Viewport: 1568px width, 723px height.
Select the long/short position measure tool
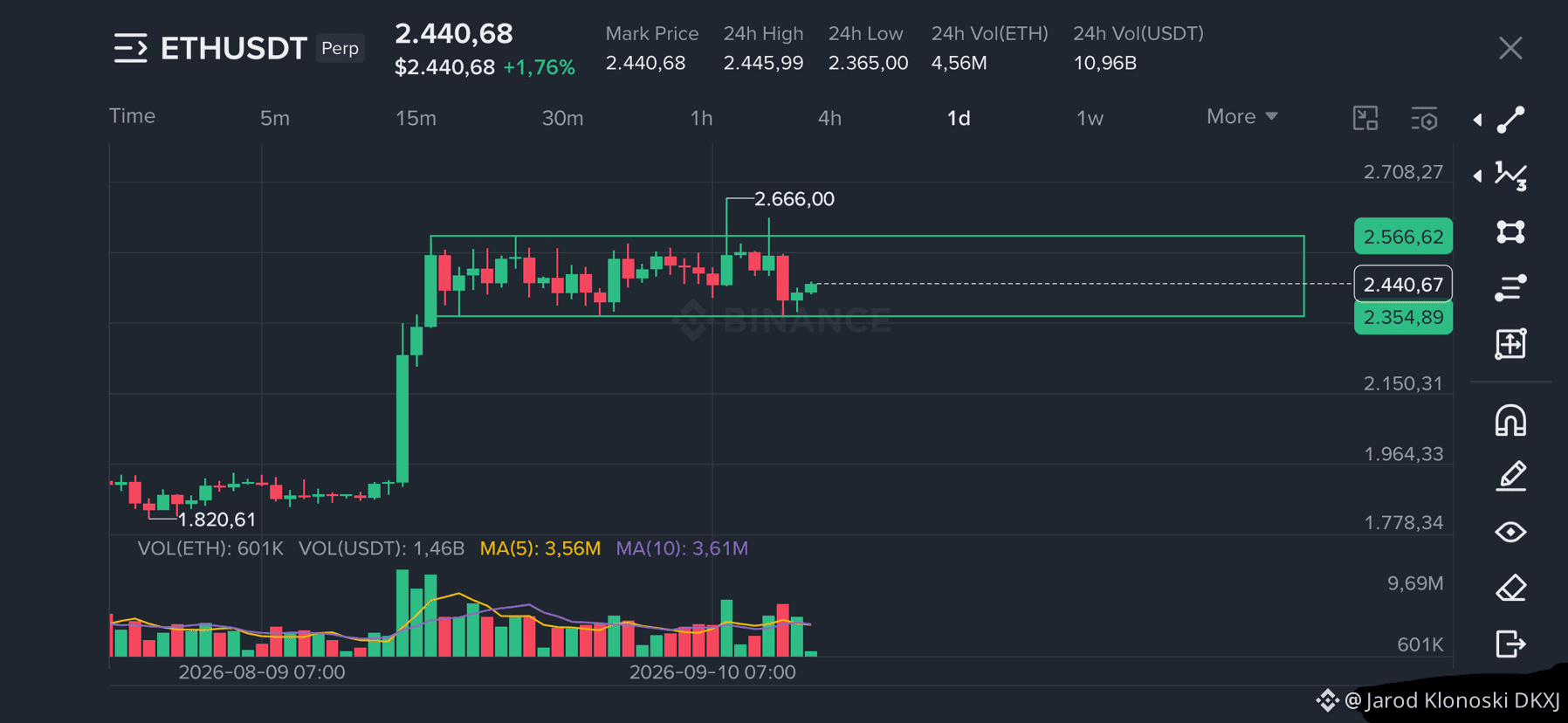(1510, 344)
